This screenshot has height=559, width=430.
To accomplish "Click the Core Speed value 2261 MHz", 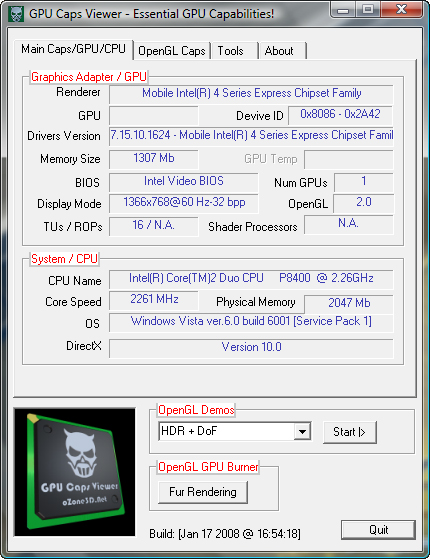I will click(x=154, y=300).
